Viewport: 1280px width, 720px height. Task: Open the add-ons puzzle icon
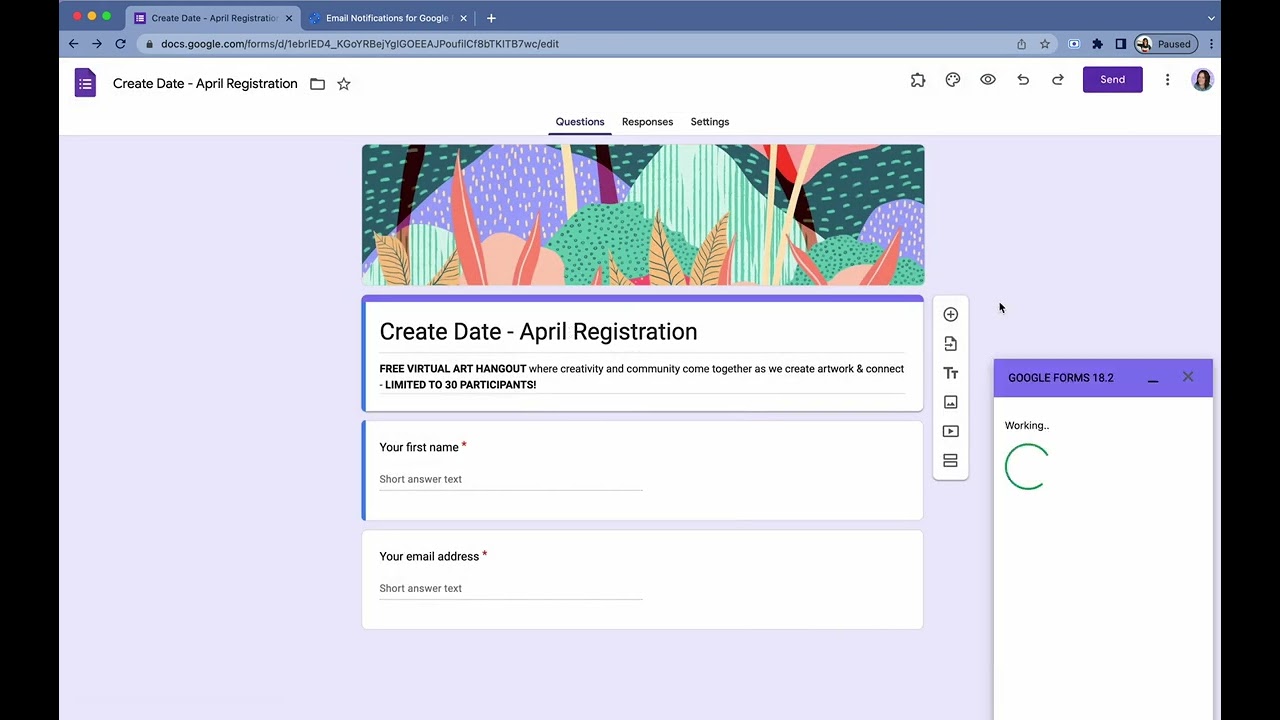click(918, 80)
